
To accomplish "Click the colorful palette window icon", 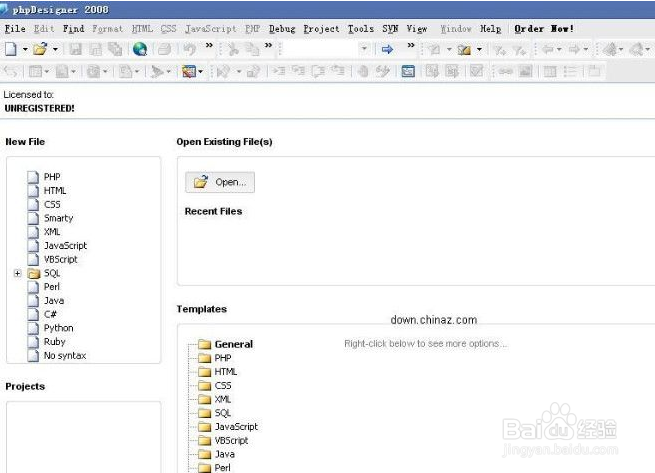I will [x=189, y=71].
